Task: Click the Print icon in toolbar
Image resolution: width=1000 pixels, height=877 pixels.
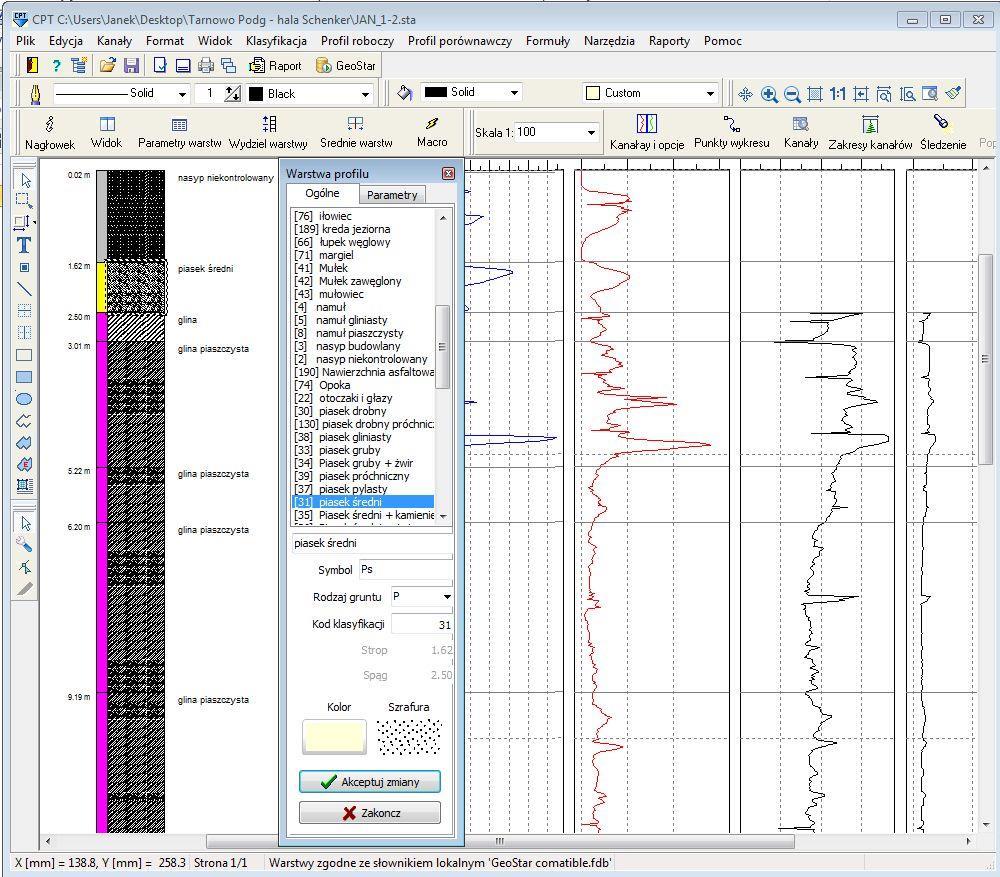Action: coord(205,65)
